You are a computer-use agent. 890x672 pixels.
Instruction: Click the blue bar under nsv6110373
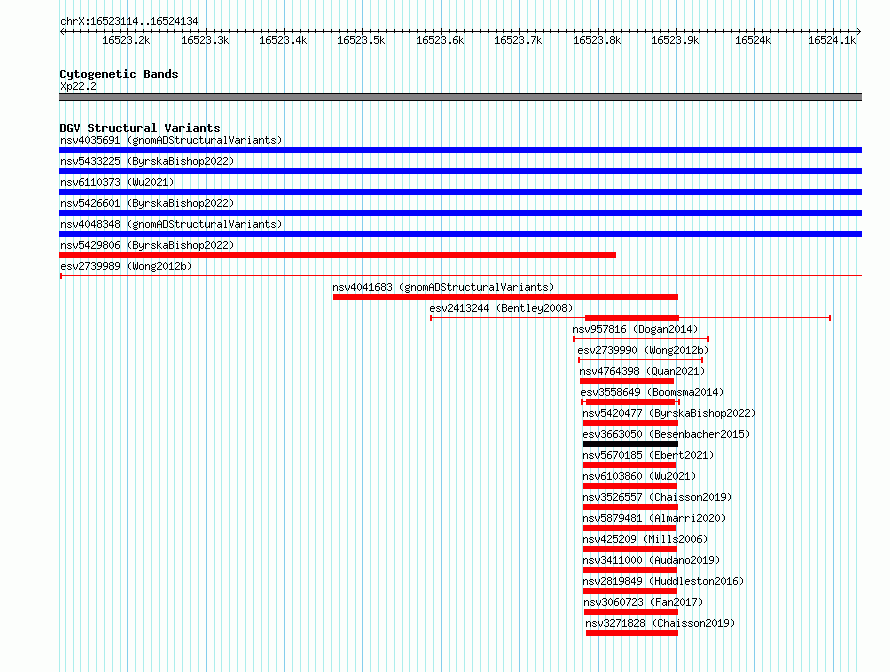[x=460, y=192]
